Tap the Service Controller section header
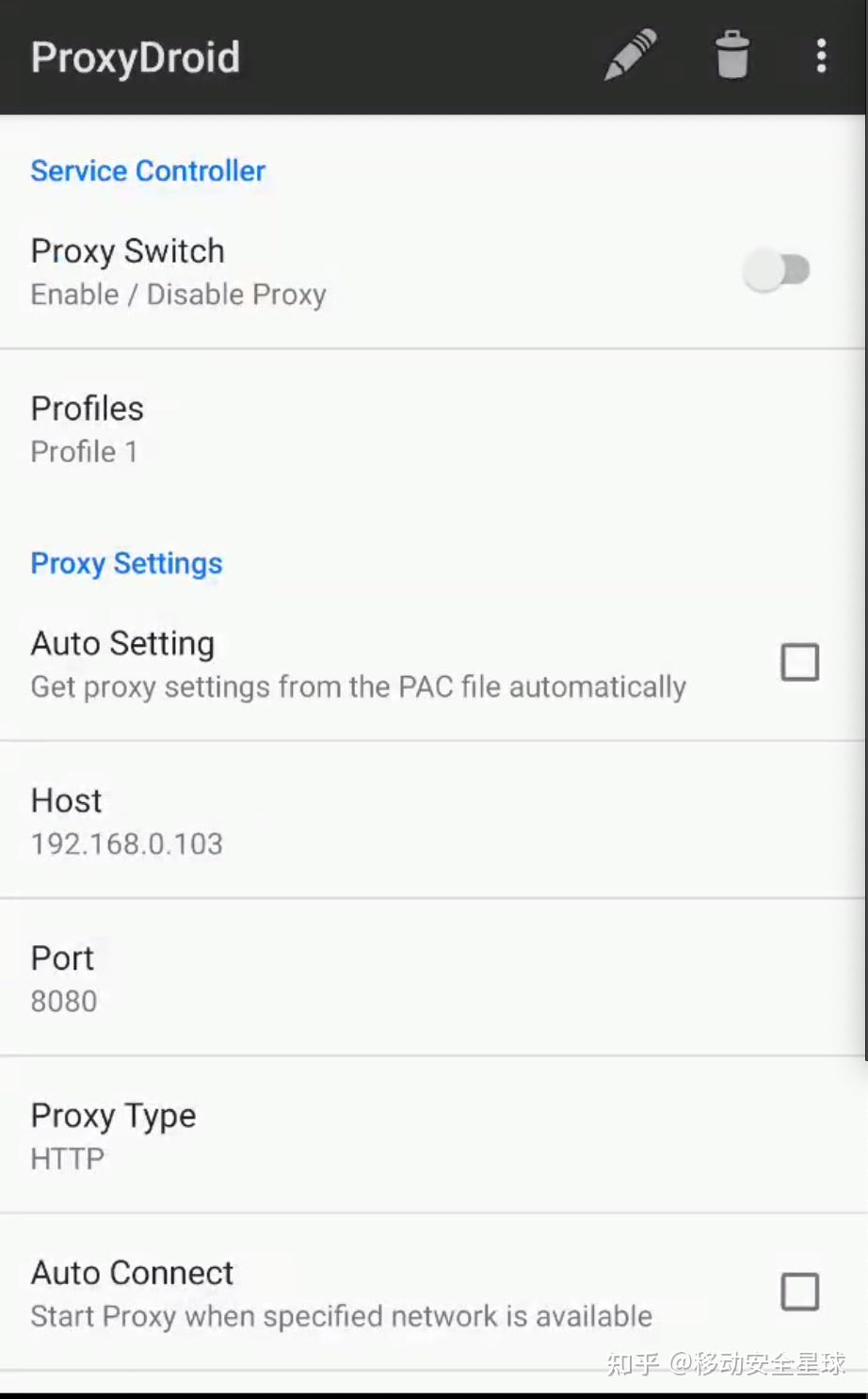 tap(148, 170)
